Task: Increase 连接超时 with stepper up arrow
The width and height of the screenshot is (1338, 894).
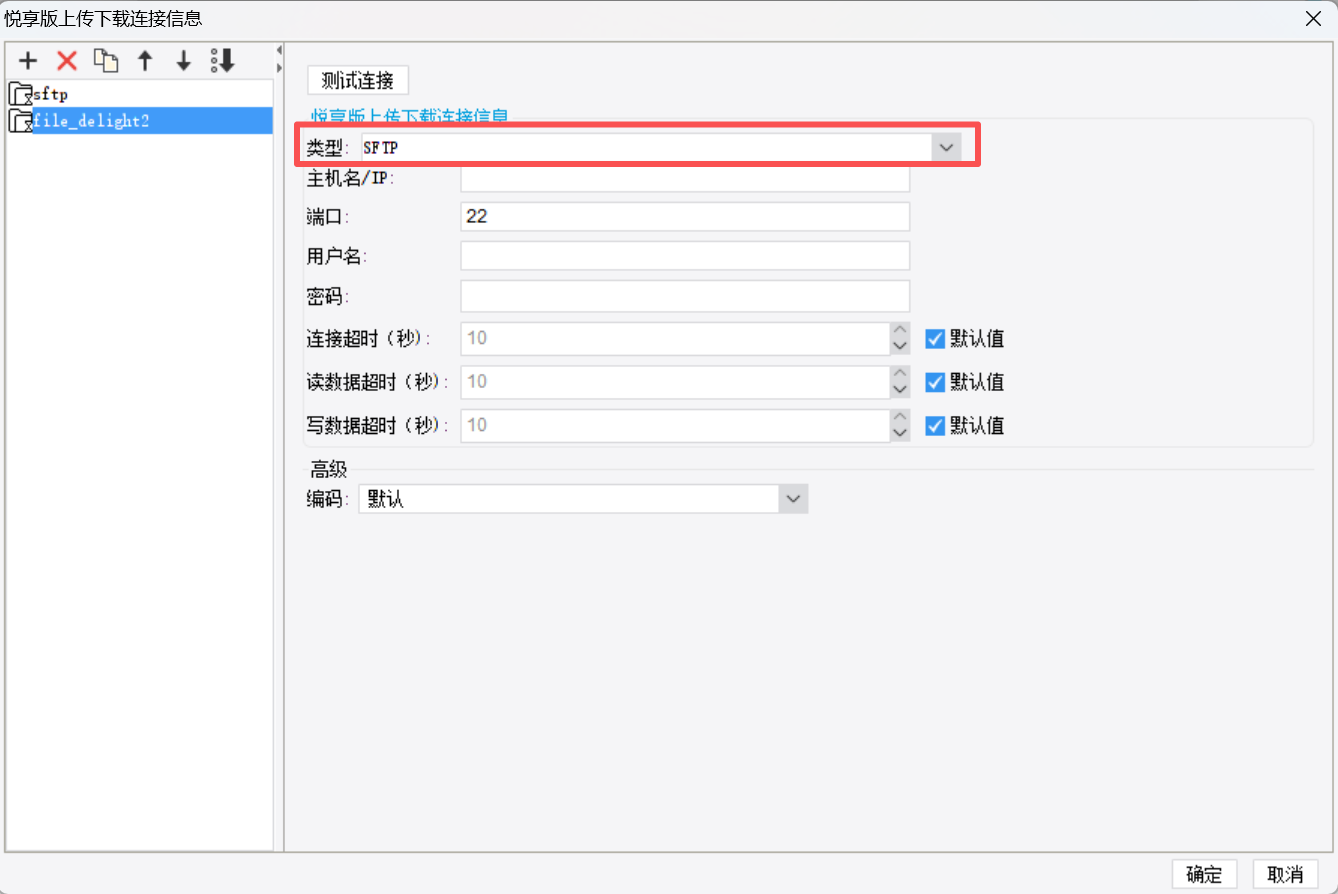Action: point(900,330)
